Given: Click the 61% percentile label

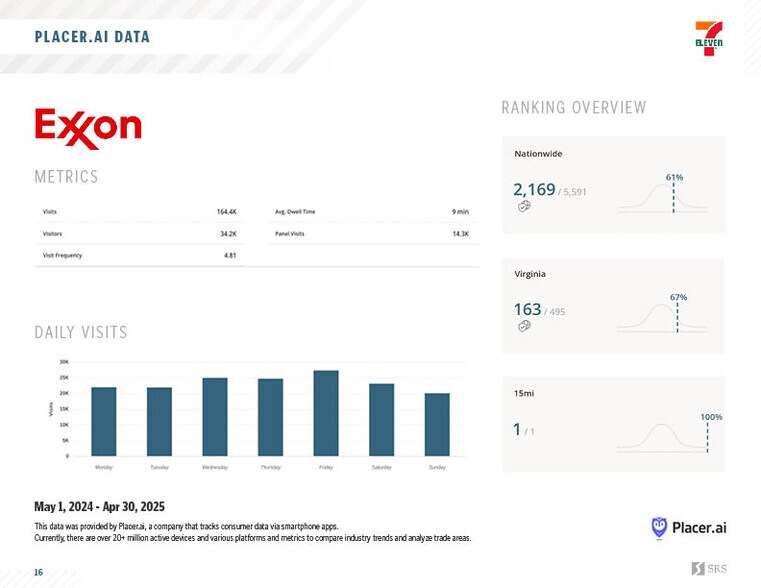Looking at the screenshot, I should (675, 178).
